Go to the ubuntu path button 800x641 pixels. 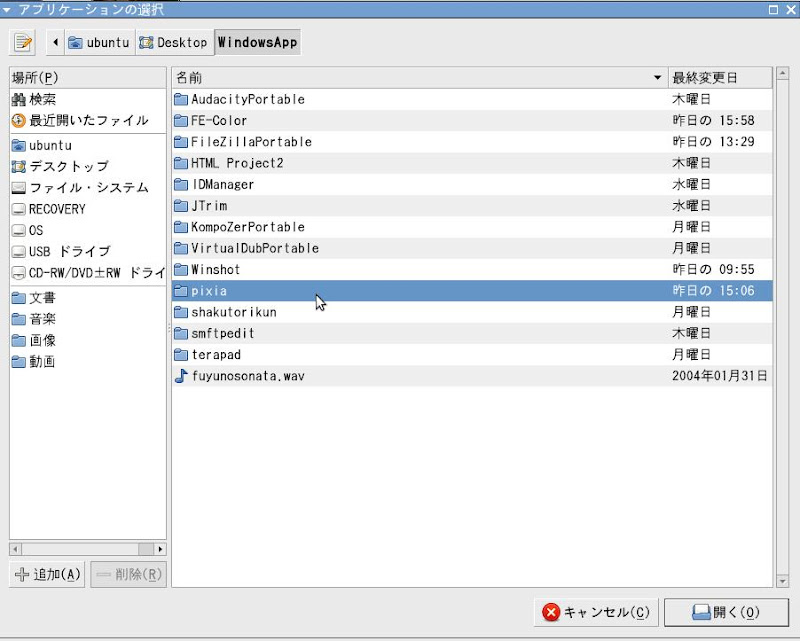pos(99,42)
